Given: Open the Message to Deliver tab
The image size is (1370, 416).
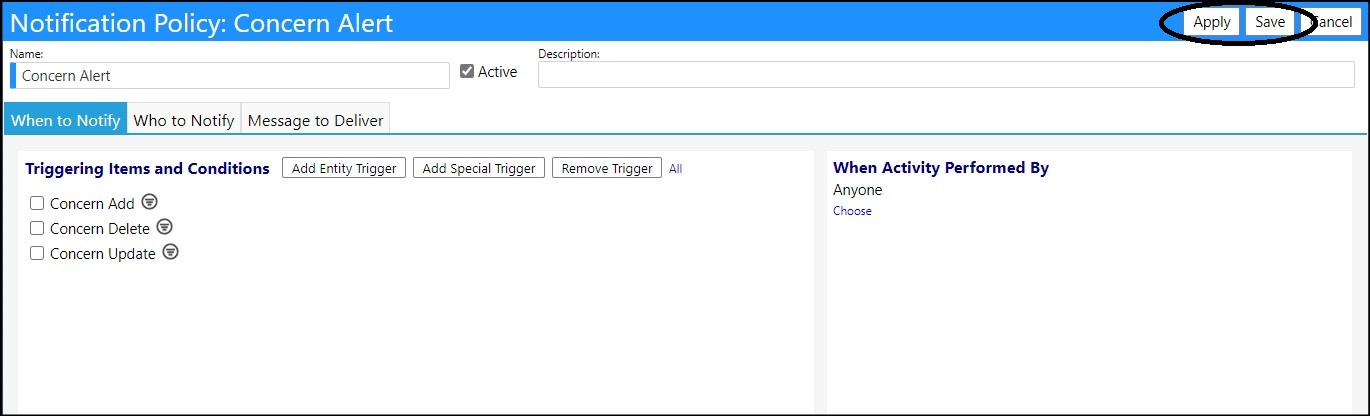Looking at the screenshot, I should click(x=316, y=120).
